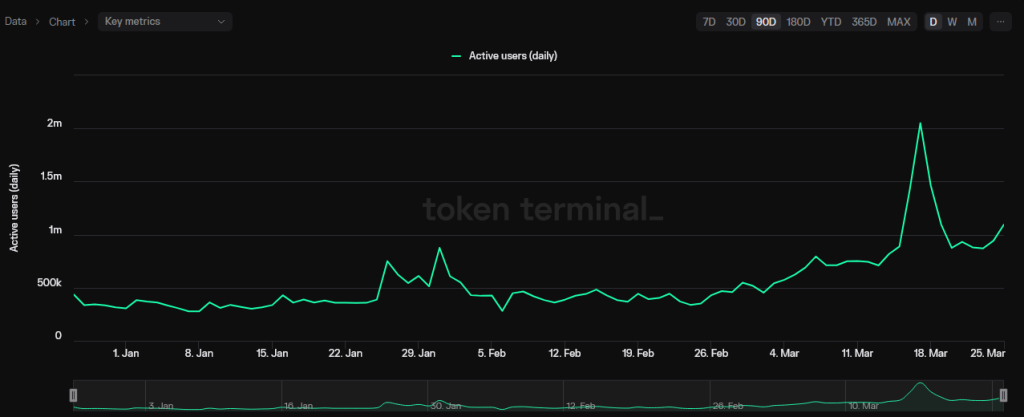The image size is (1024, 417).
Task: Open the three-dot more options menu
Action: [x=1002, y=22]
